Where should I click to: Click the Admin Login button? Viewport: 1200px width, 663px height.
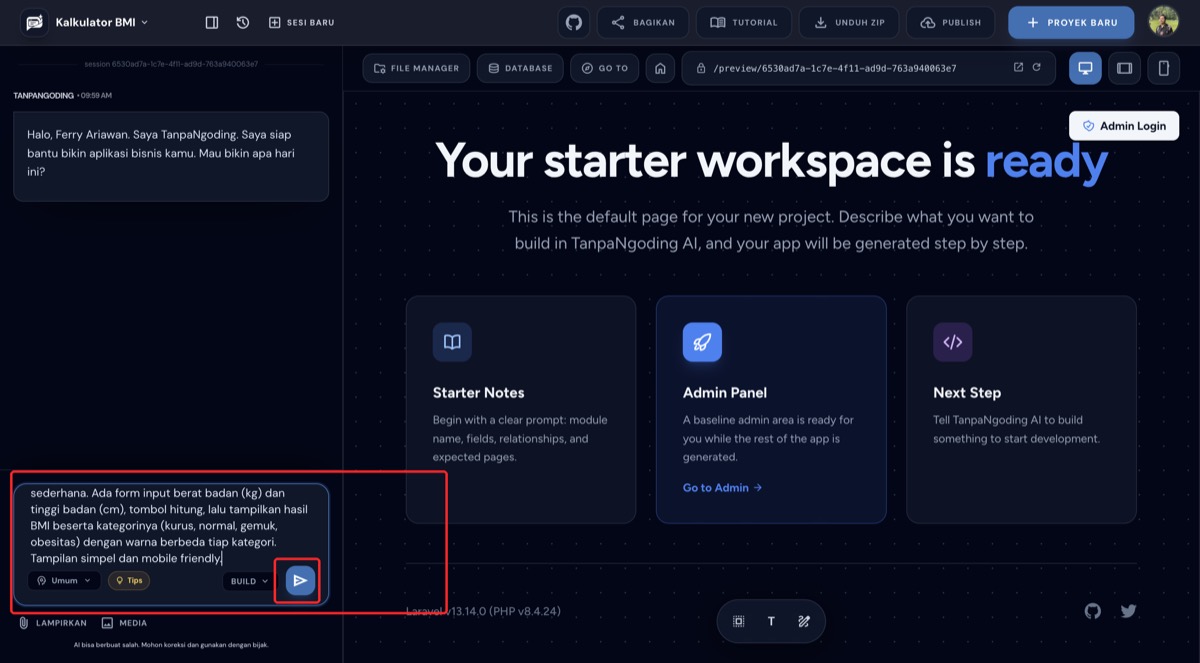[x=1124, y=126]
